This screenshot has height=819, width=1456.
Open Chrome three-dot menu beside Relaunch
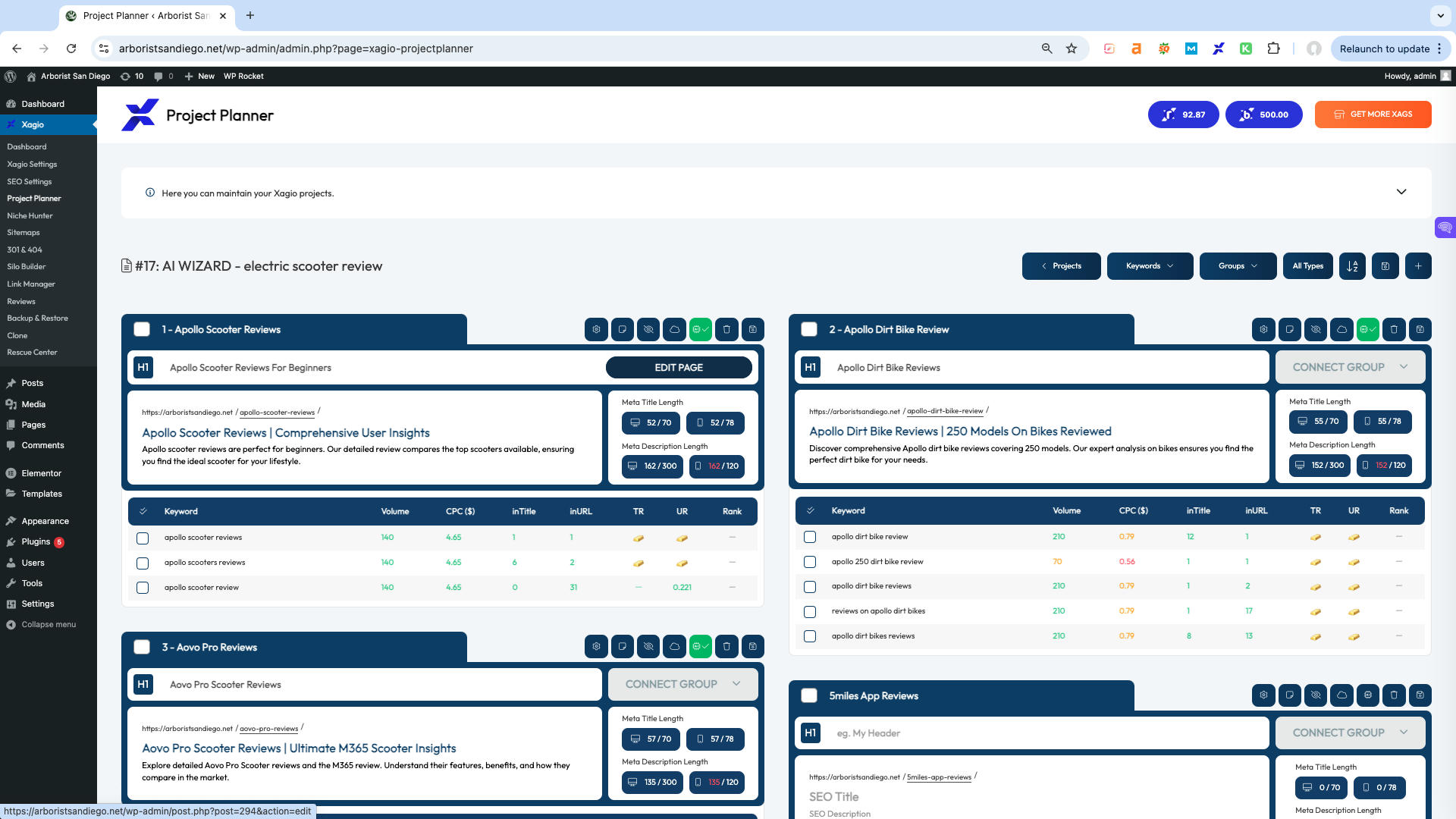point(1439,49)
